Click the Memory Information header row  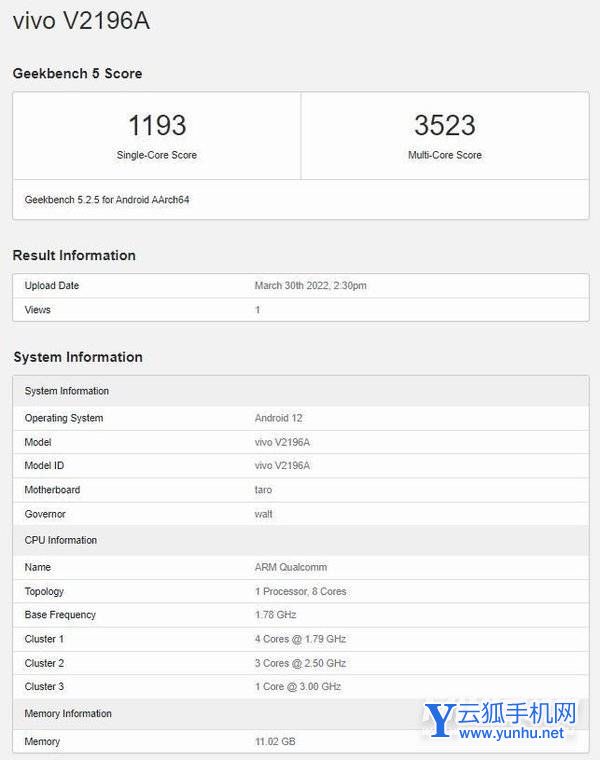(300, 713)
